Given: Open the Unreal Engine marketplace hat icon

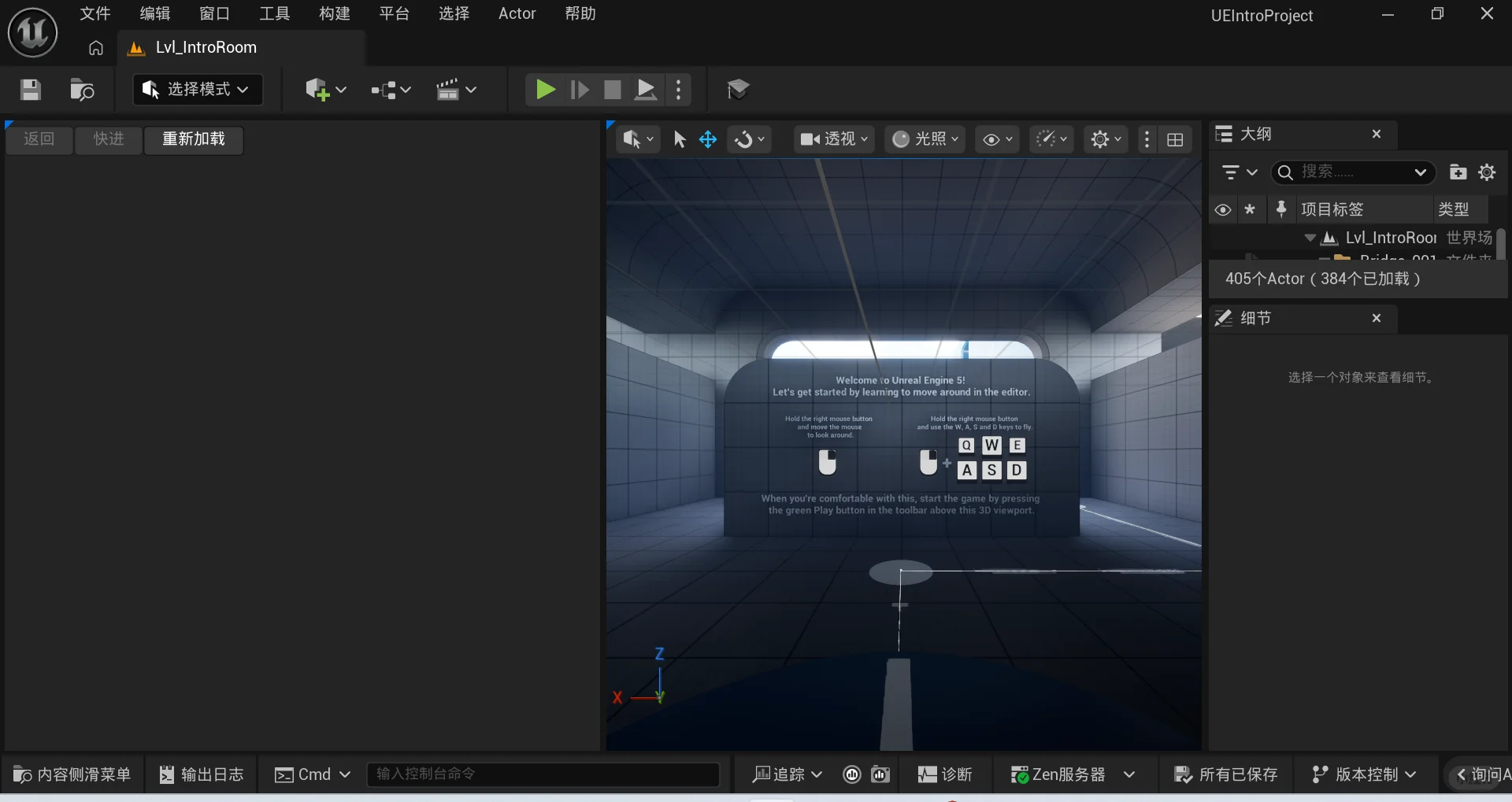Looking at the screenshot, I should 738,90.
